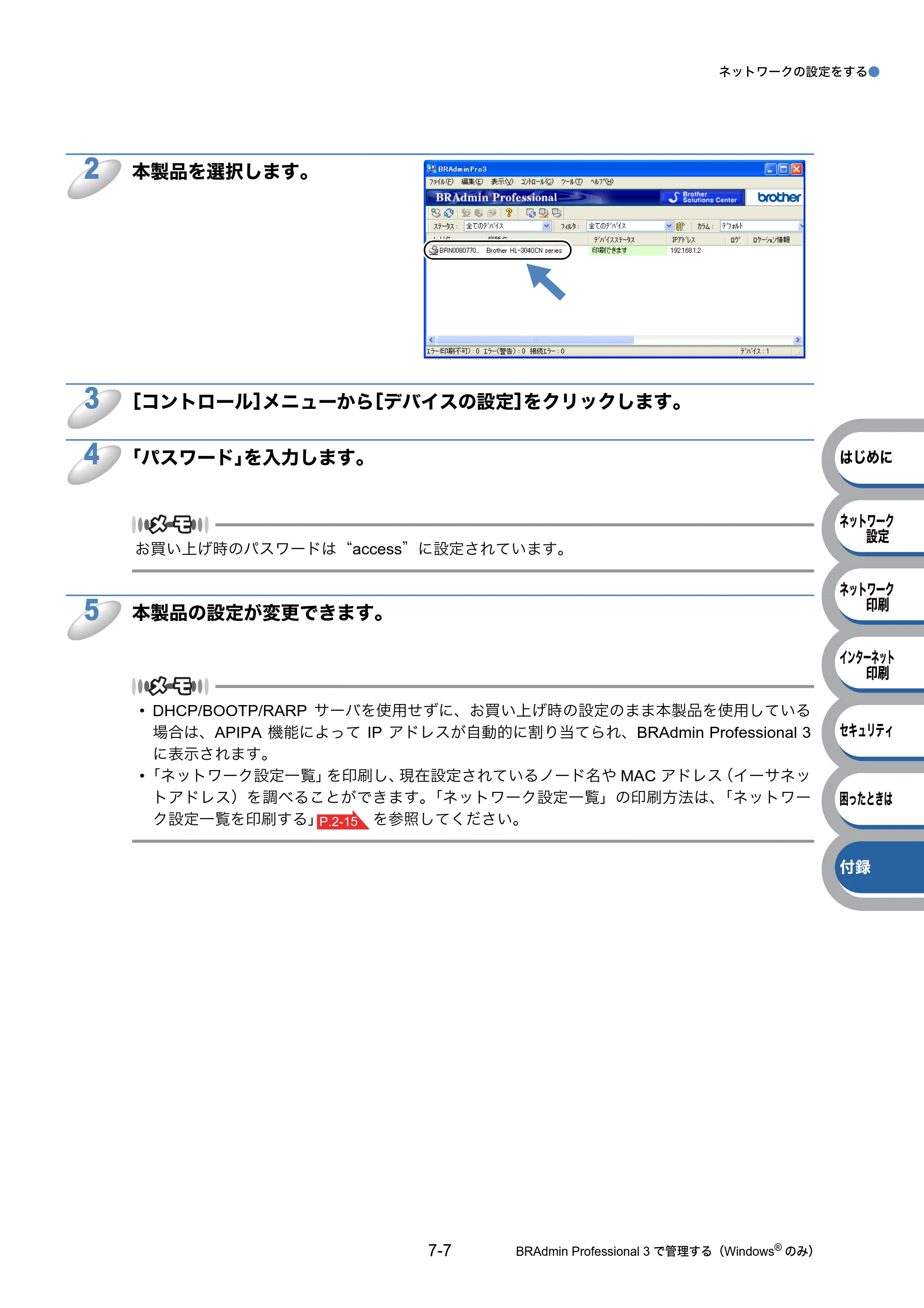Image resolution: width=924 pixels, height=1308 pixels.
Task: Click the 192.168.1.2 IP address cell
Action: pyautogui.click(x=686, y=250)
